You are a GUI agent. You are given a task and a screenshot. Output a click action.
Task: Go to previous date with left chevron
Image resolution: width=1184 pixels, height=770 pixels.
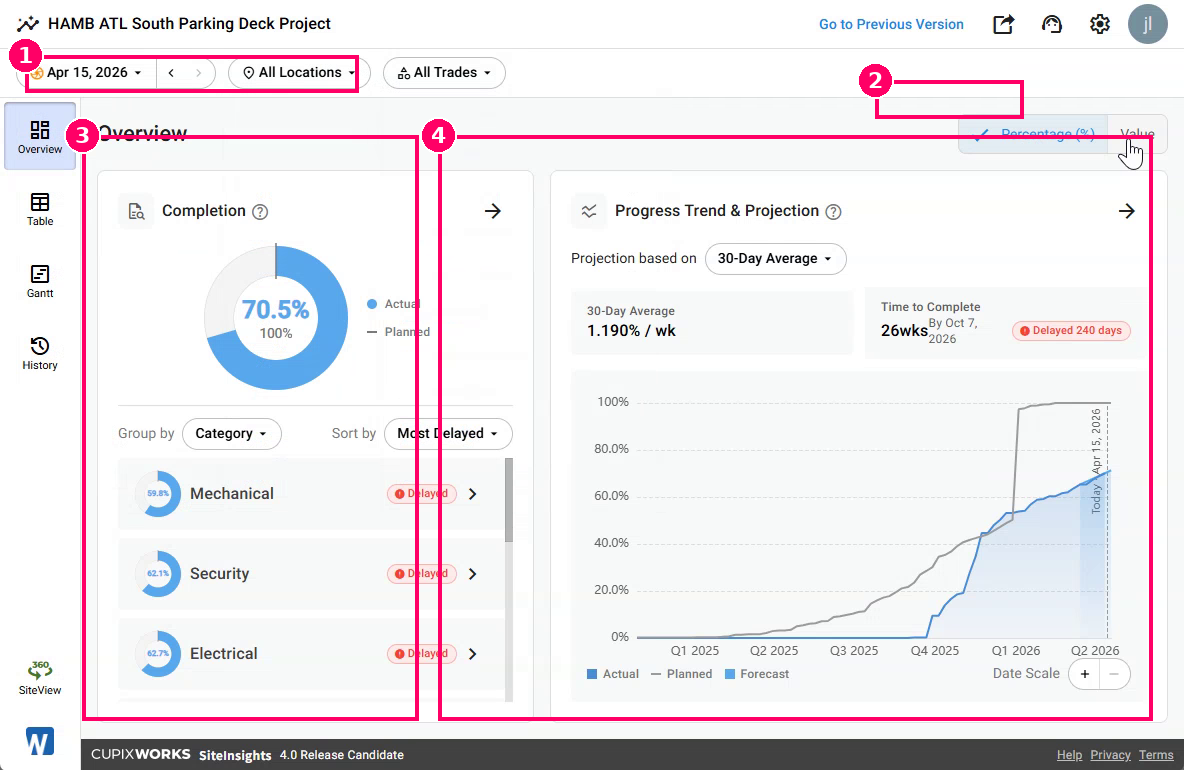click(171, 72)
